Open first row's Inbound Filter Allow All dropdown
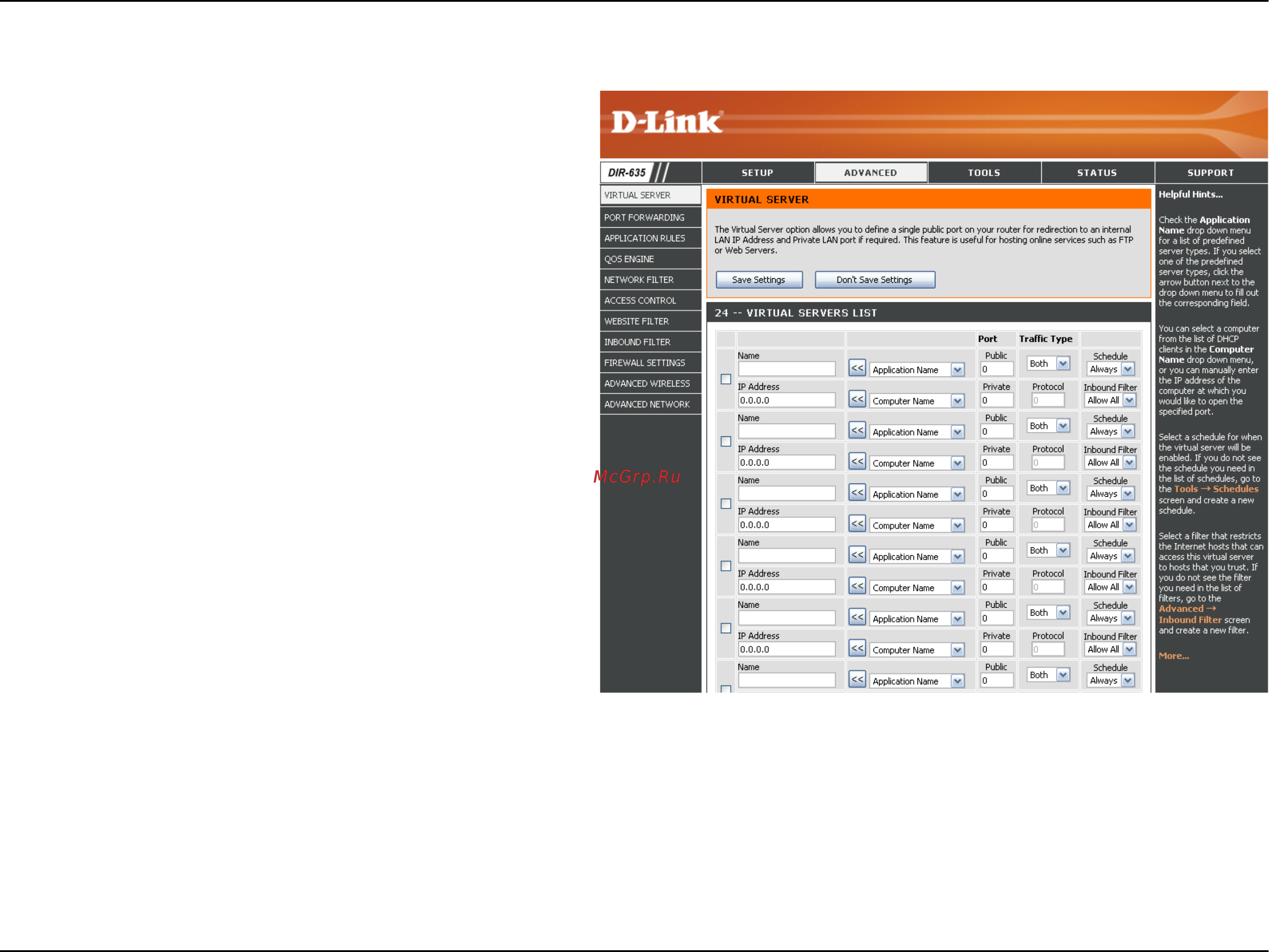The image size is (1269, 952). click(x=1111, y=400)
